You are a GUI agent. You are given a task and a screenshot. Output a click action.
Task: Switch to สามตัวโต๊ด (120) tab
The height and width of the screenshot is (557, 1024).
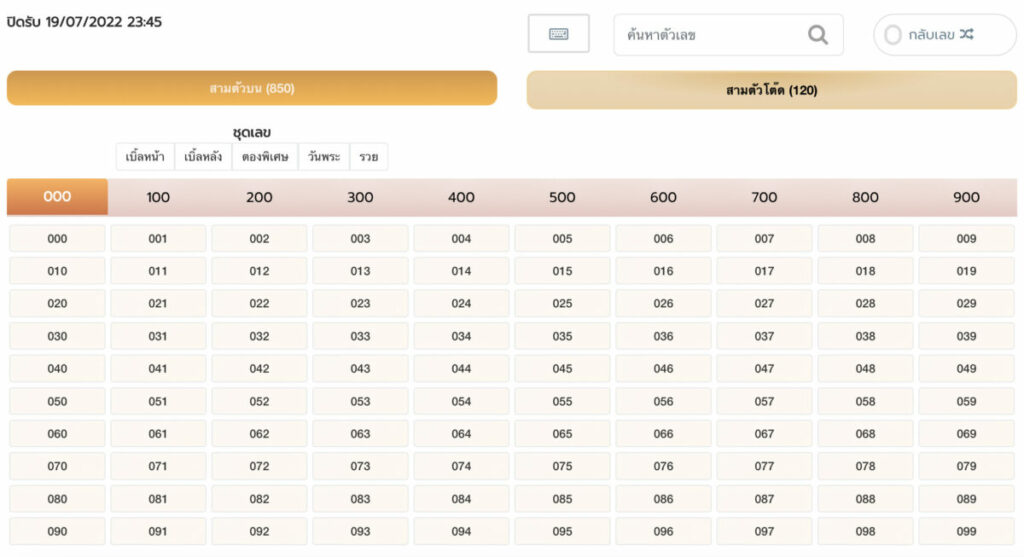tap(771, 90)
